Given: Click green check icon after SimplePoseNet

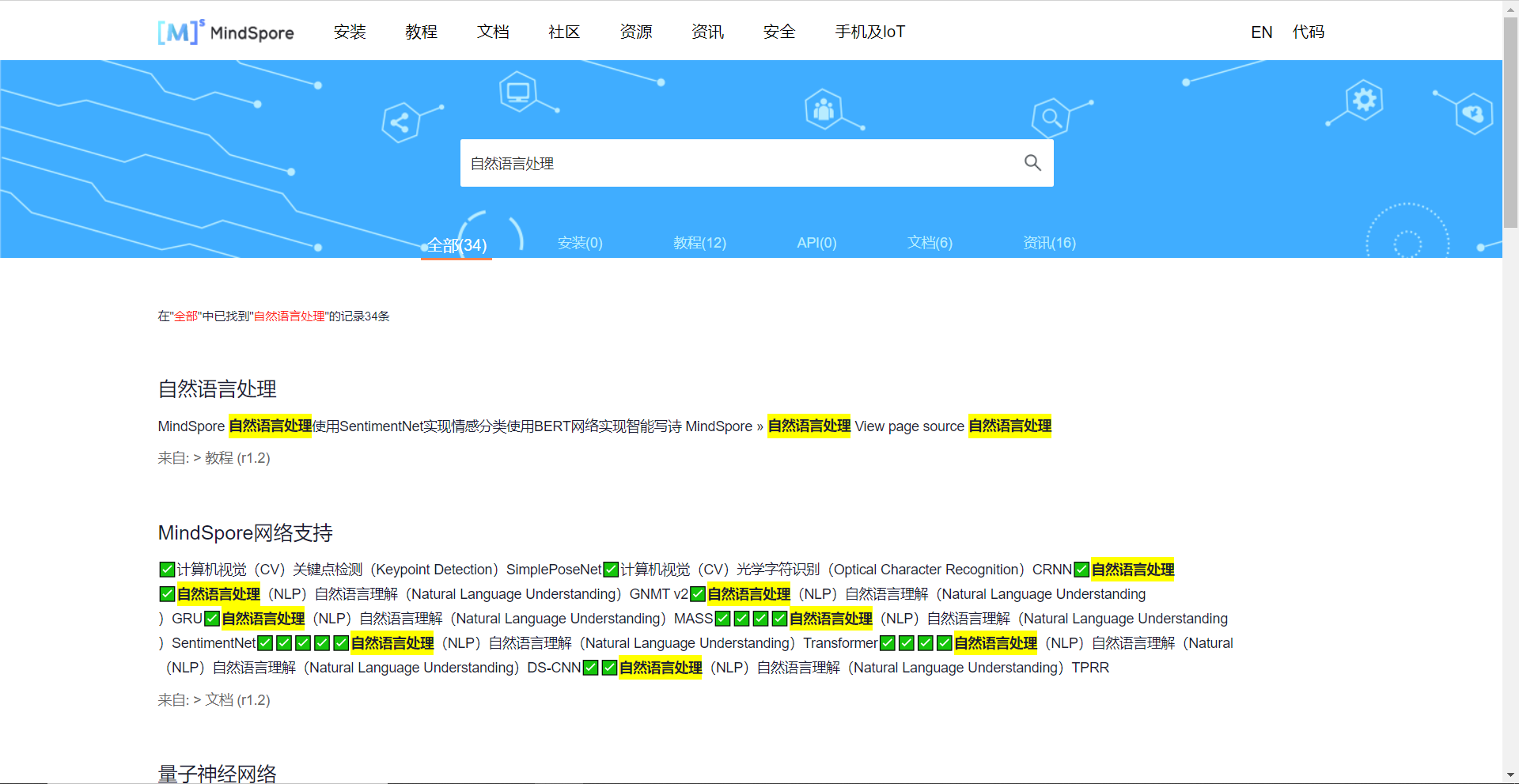Looking at the screenshot, I should [x=611, y=570].
